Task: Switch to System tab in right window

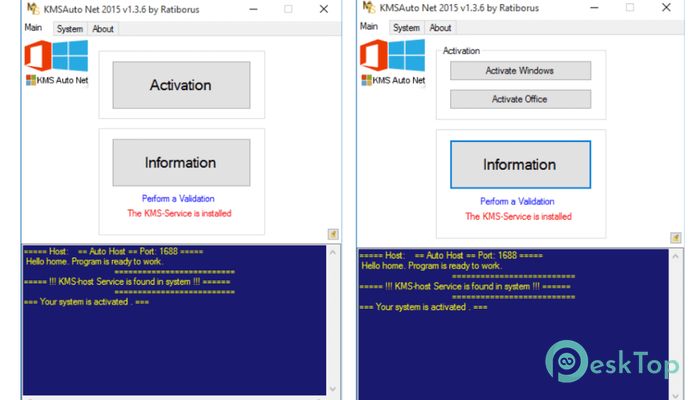Action: point(406,28)
